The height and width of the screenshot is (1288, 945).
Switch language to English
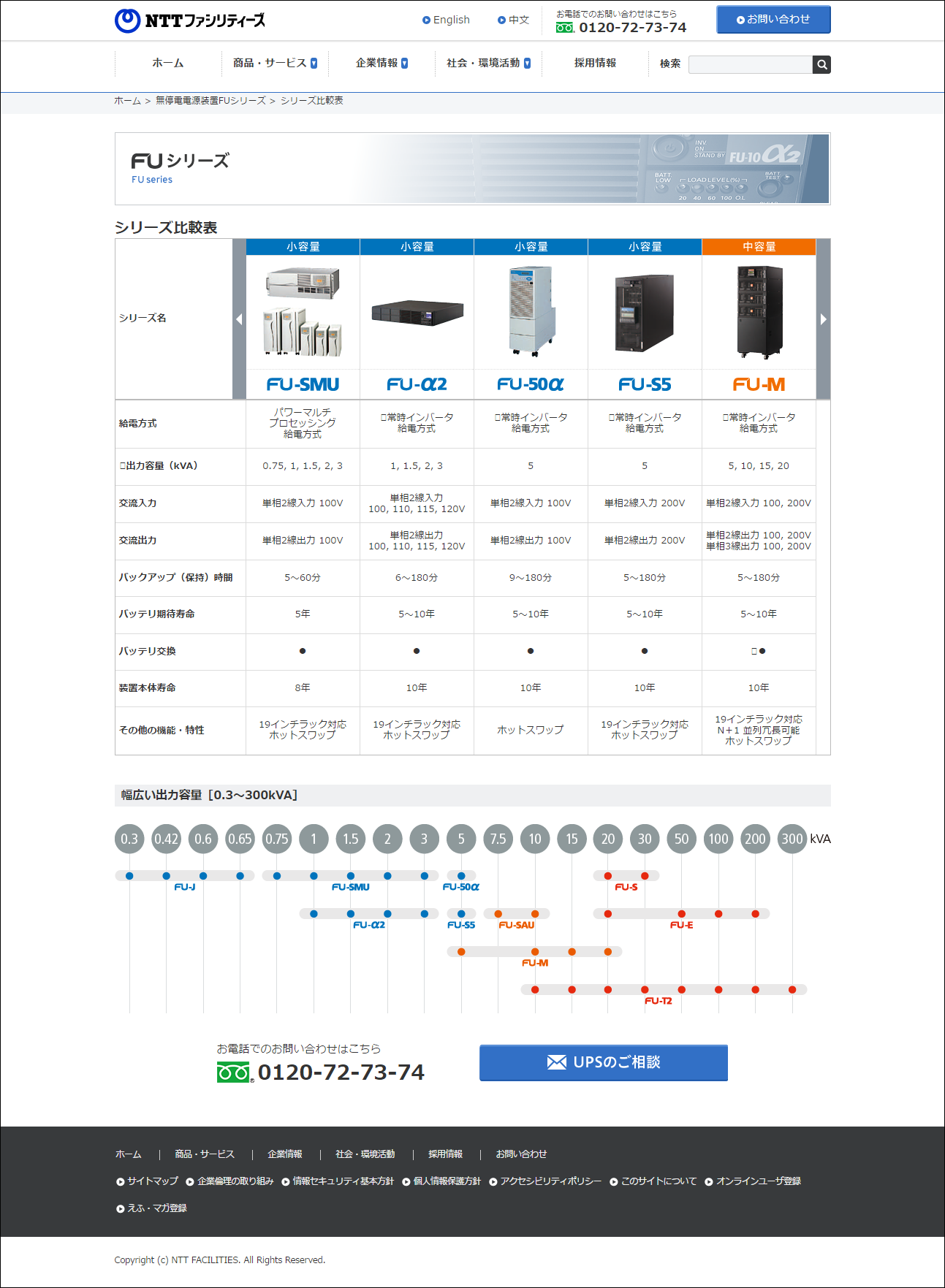[447, 20]
